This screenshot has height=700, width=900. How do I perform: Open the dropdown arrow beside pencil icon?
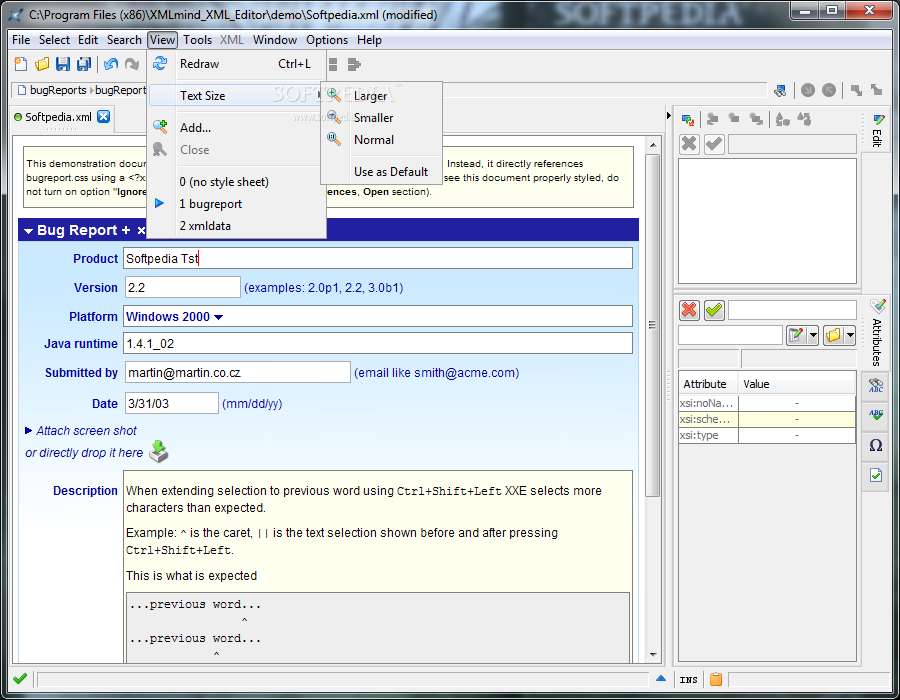coord(813,335)
